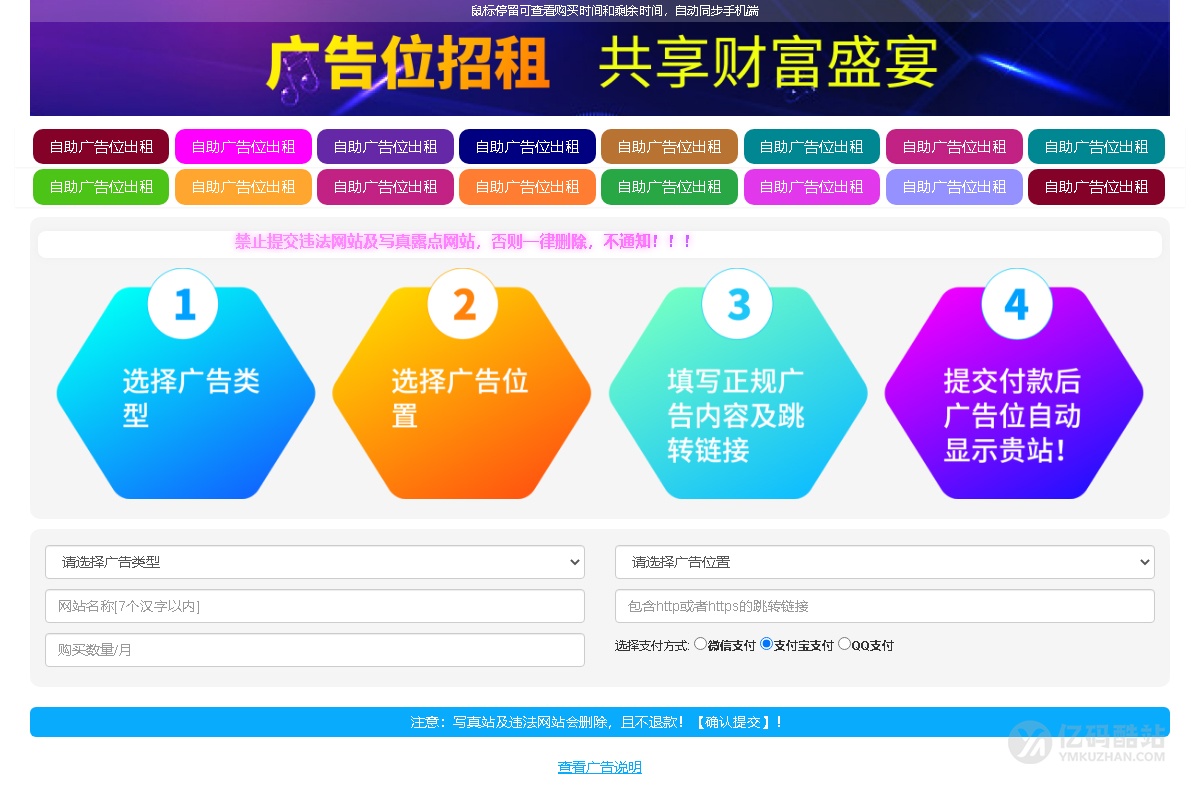Click the 购买数量/月 input field

pyautogui.click(x=315, y=650)
